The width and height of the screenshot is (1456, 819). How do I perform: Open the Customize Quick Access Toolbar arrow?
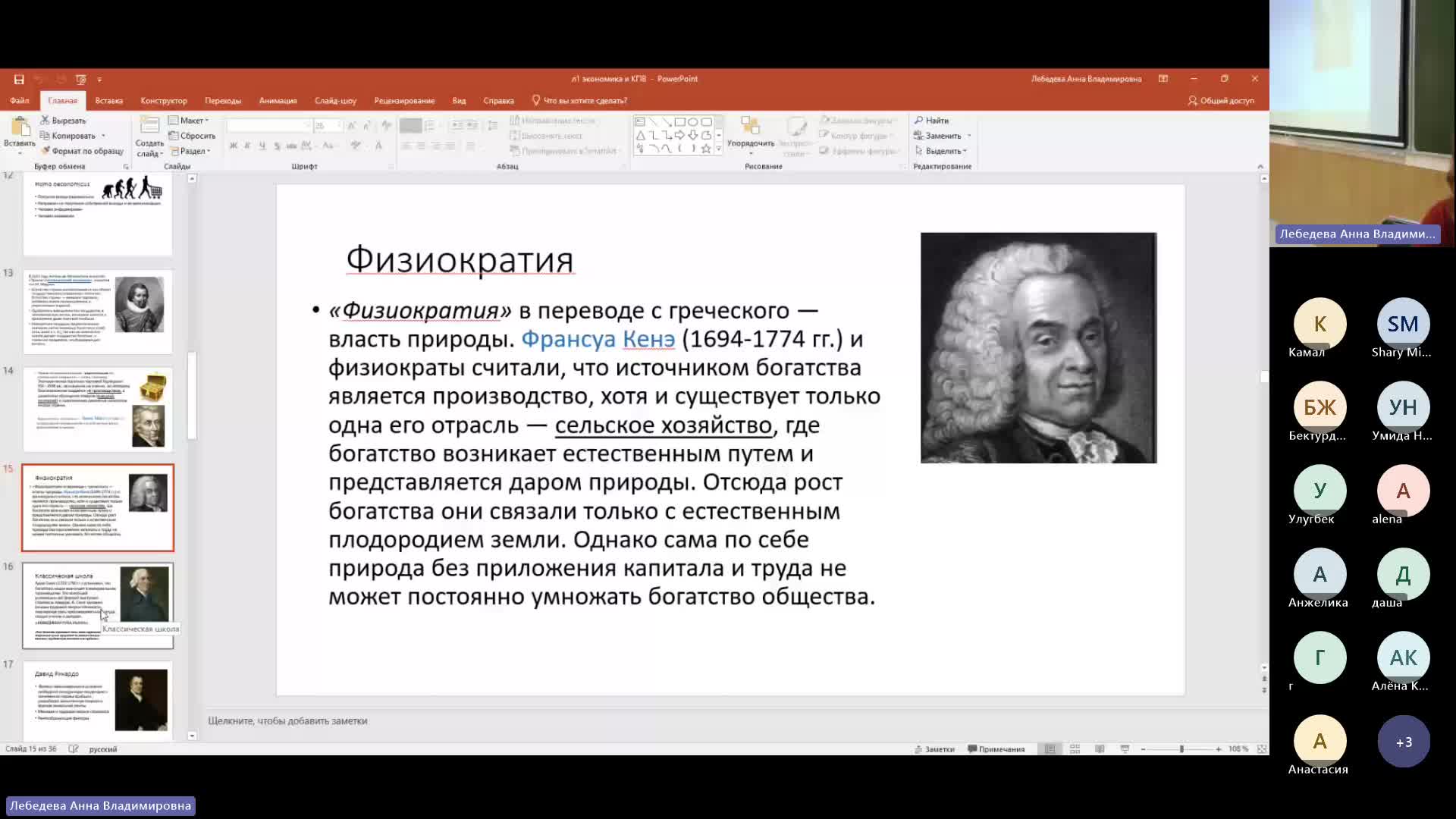click(x=99, y=80)
